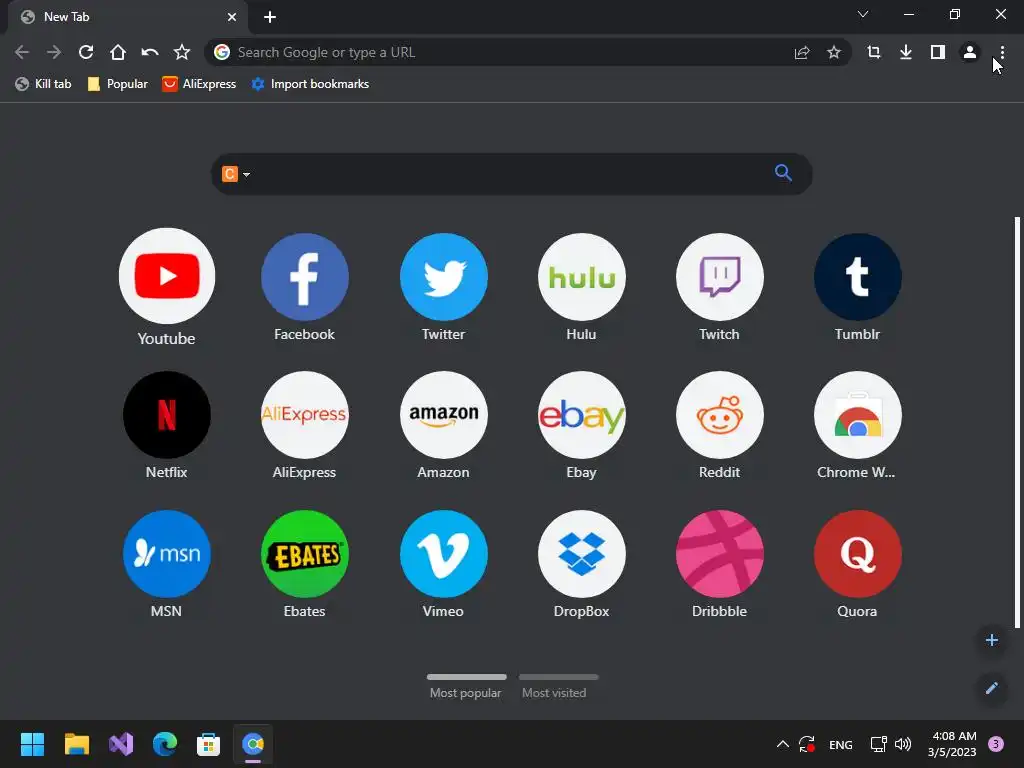The width and height of the screenshot is (1024, 768).
Task: Open the AliExpress bookmark
Action: 199,84
